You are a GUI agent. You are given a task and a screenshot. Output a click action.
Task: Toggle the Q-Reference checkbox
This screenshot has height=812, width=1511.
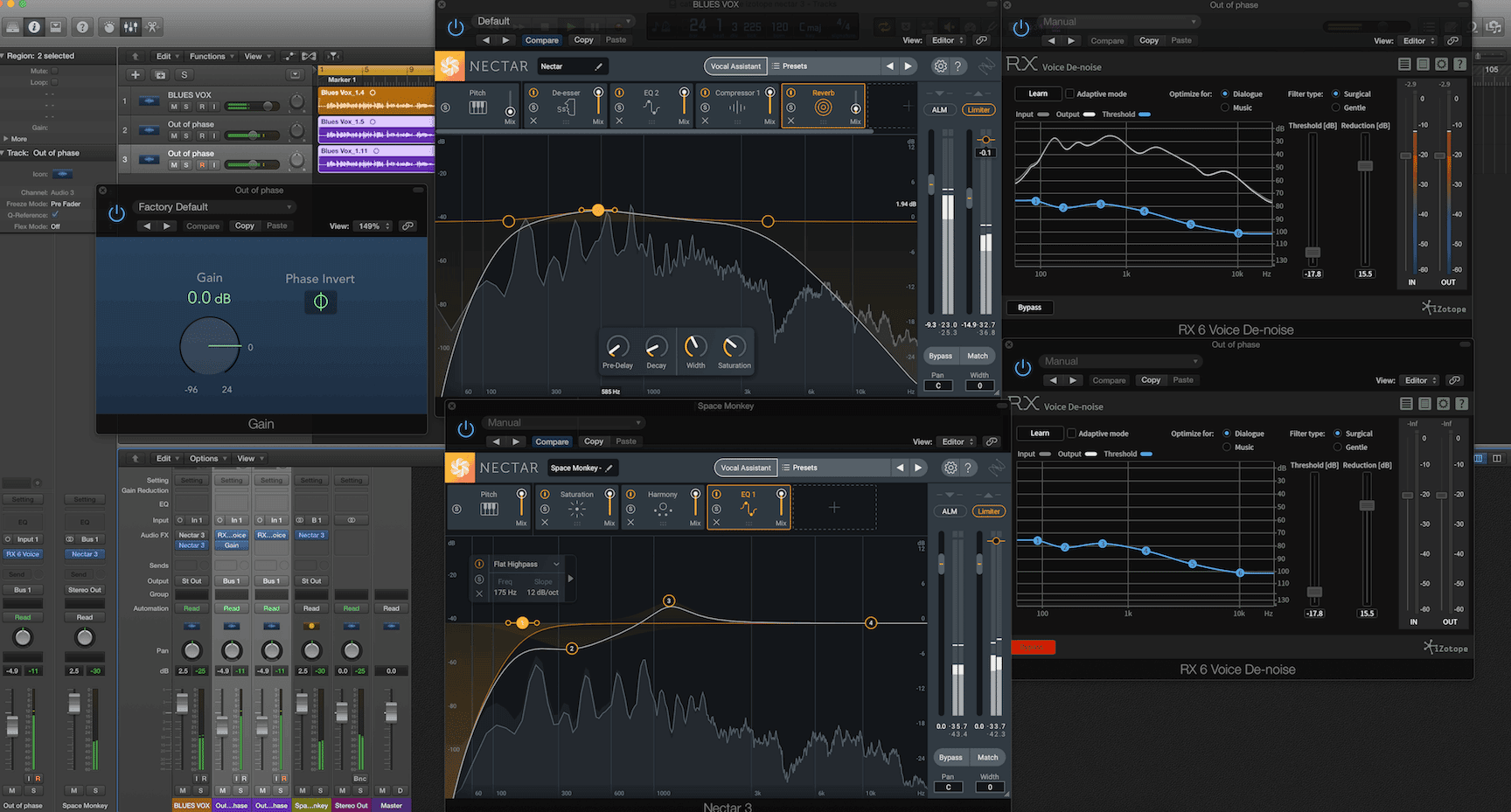pos(55,215)
